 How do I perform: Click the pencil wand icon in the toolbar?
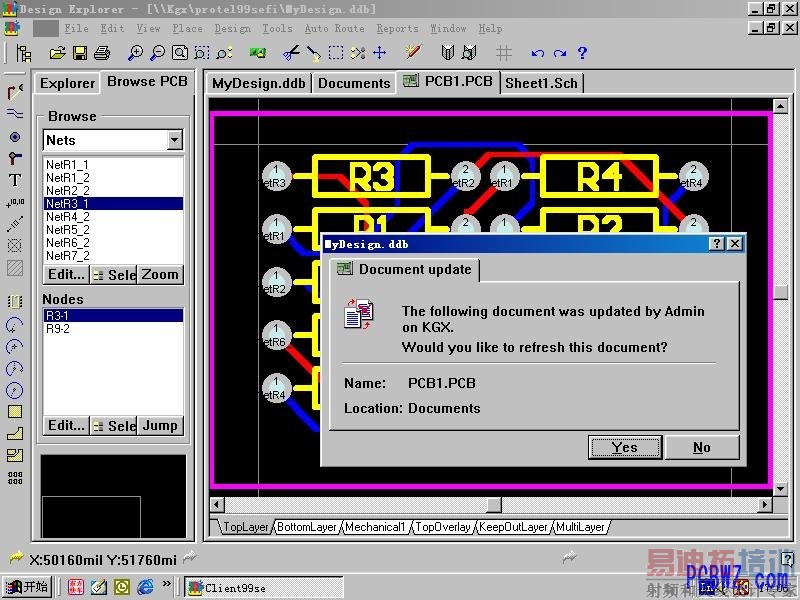tap(413, 52)
